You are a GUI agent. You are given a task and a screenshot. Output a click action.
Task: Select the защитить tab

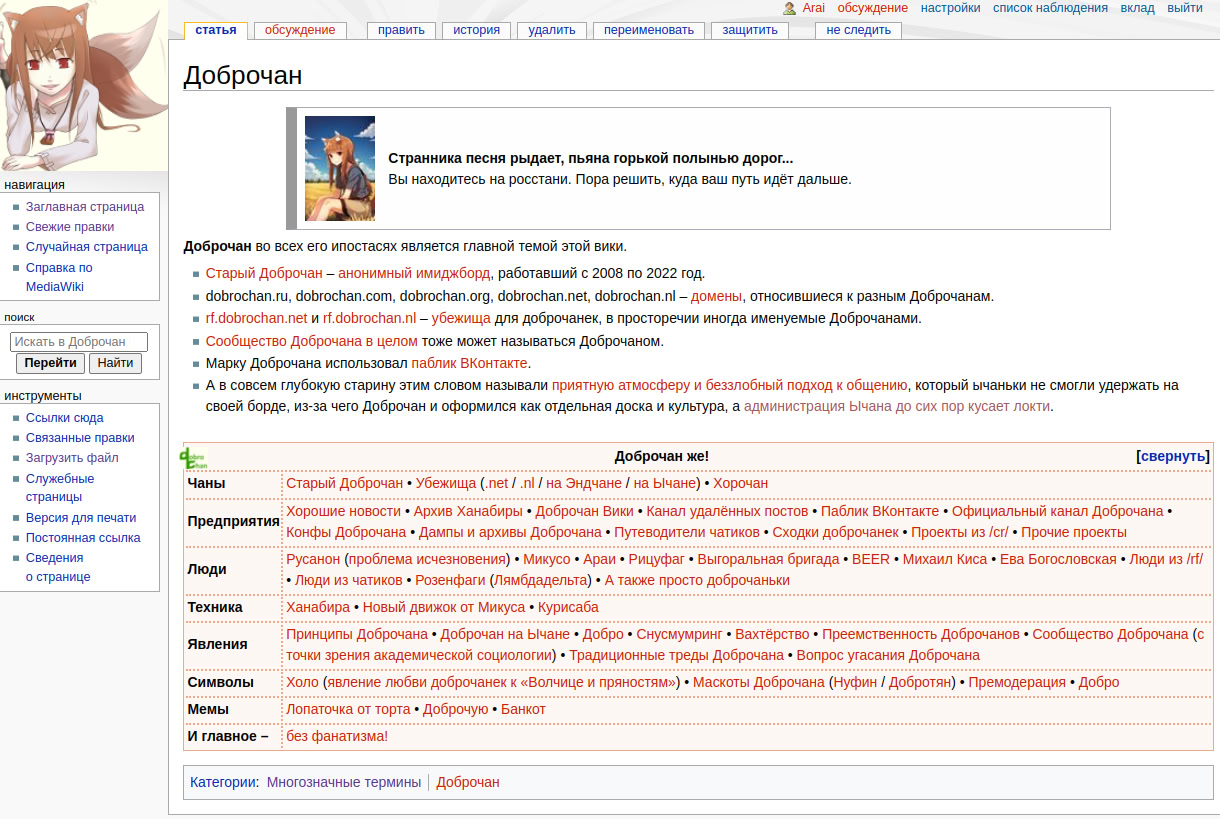pos(750,30)
